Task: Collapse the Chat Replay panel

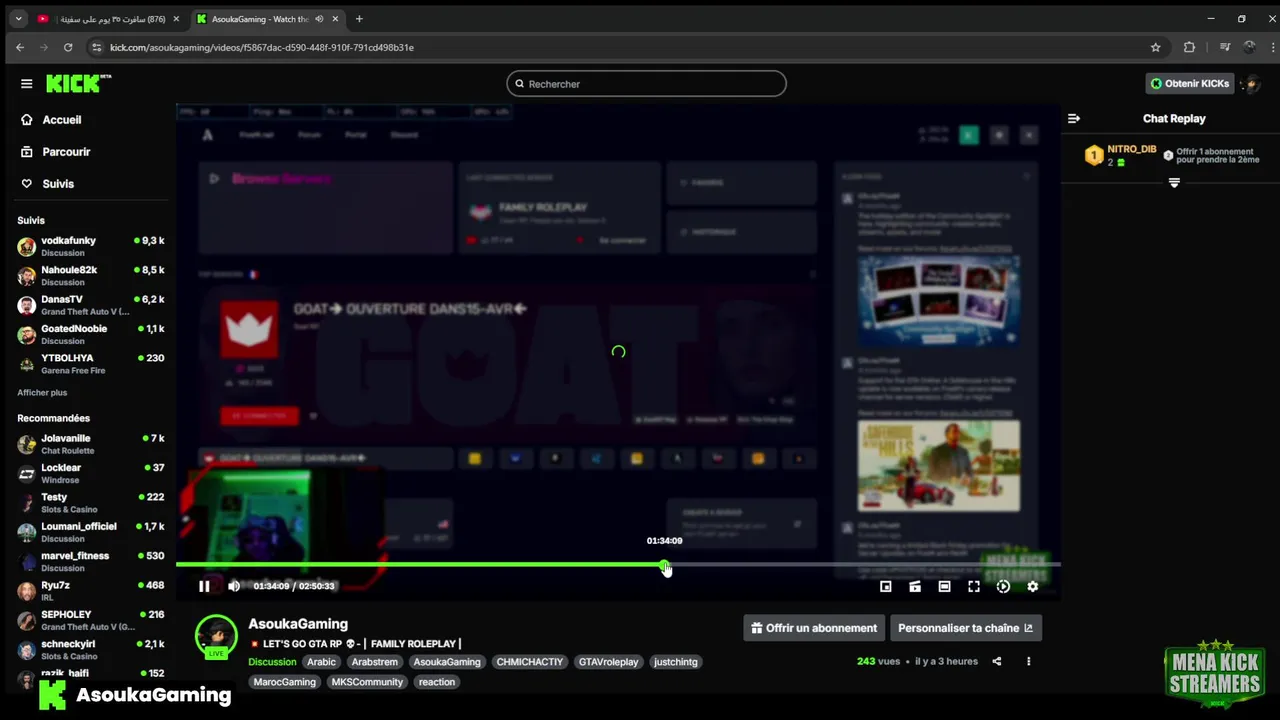Action: coord(1073,118)
